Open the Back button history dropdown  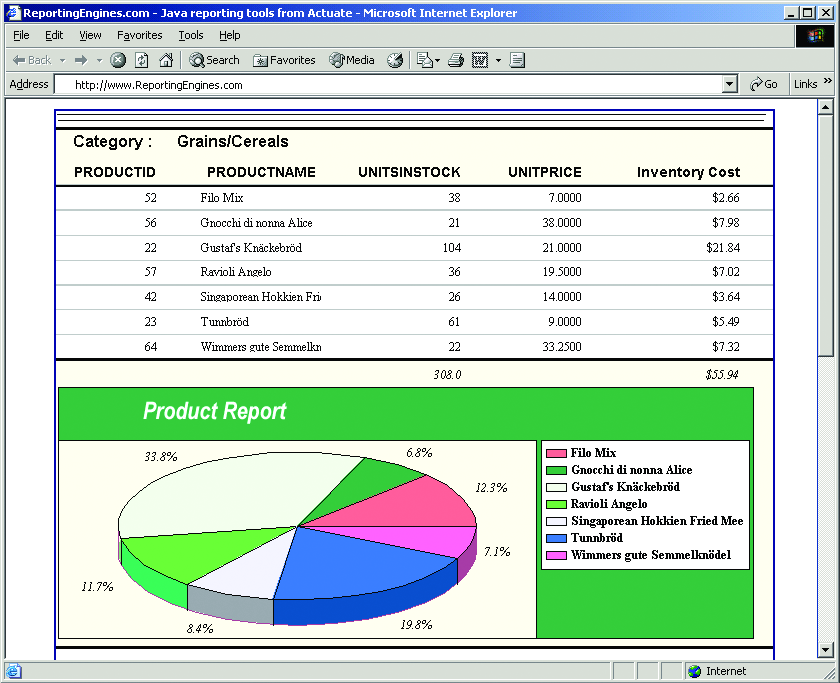pos(62,60)
